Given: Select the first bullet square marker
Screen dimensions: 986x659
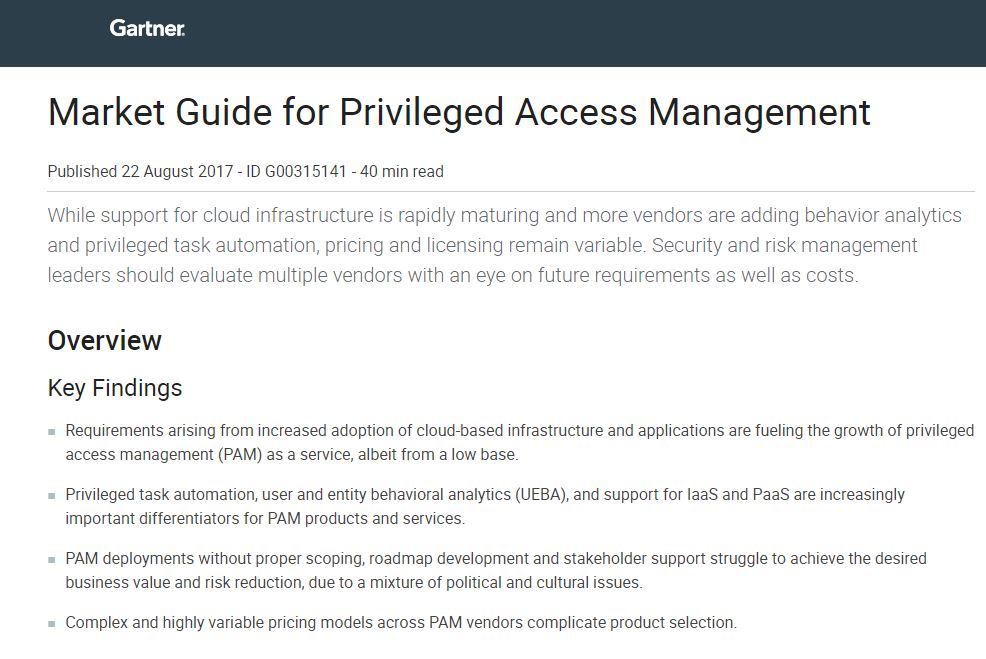Looking at the screenshot, I should 50,430.
